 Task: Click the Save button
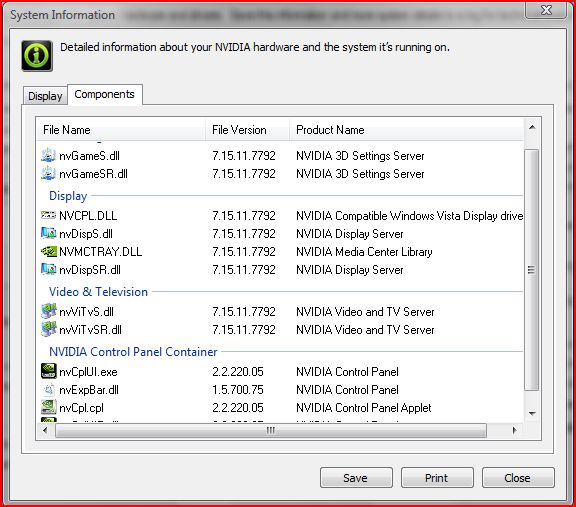tap(356, 478)
